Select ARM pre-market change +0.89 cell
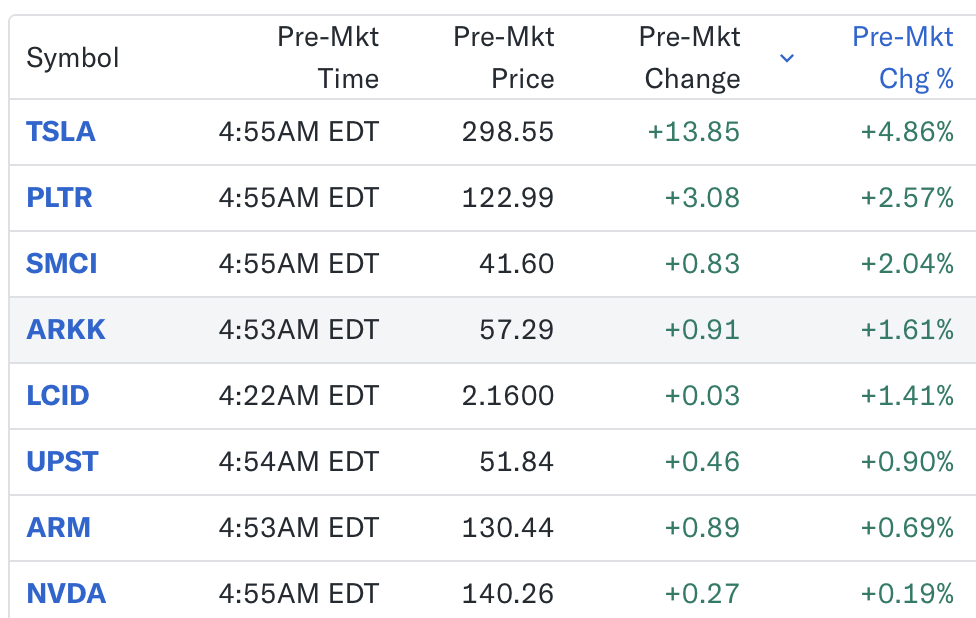Viewport: 976px width, 618px height. [702, 528]
